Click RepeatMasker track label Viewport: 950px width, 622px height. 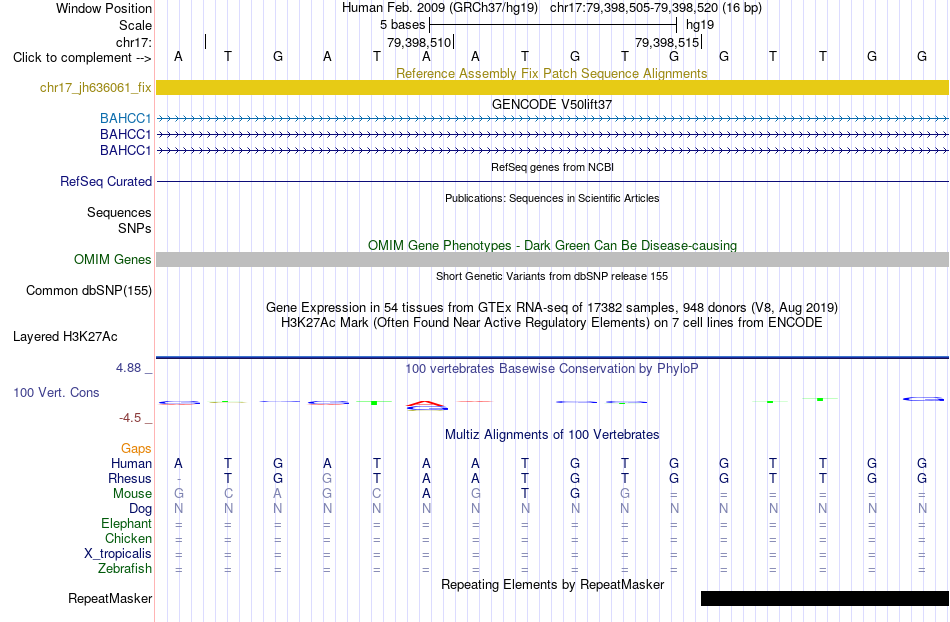pos(110,598)
